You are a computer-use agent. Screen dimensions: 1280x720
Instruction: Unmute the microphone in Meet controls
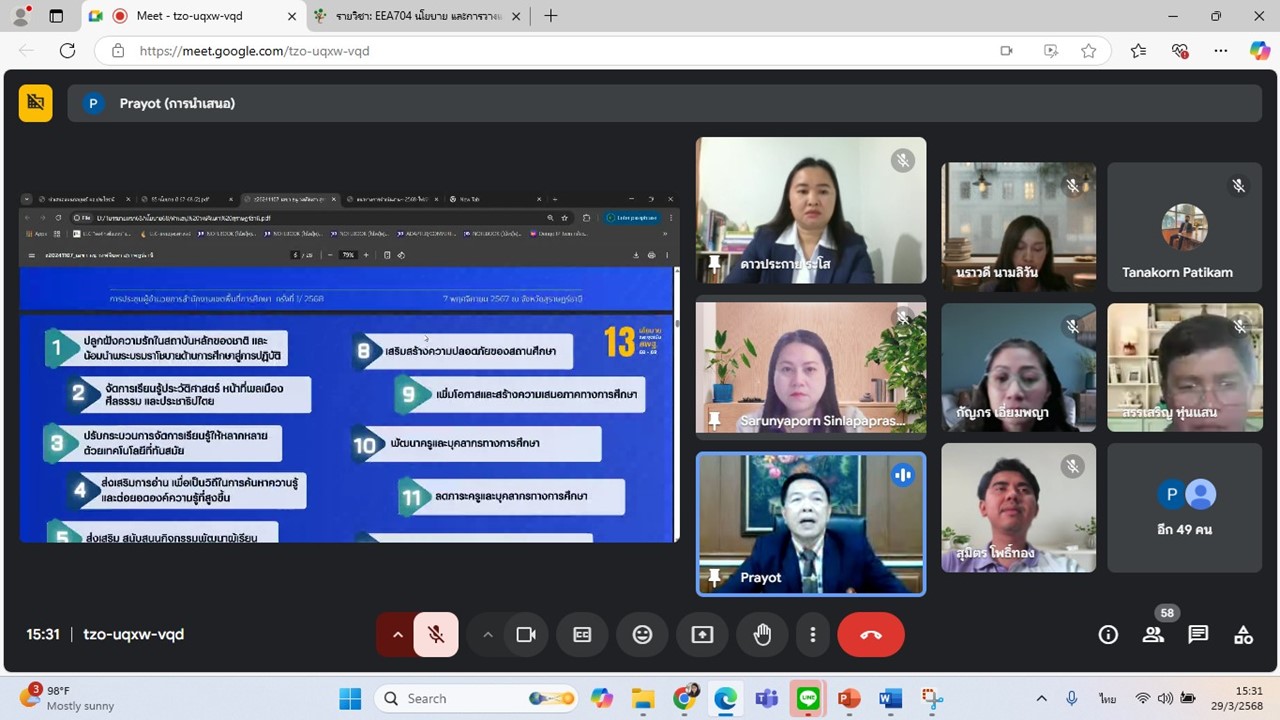(x=436, y=634)
